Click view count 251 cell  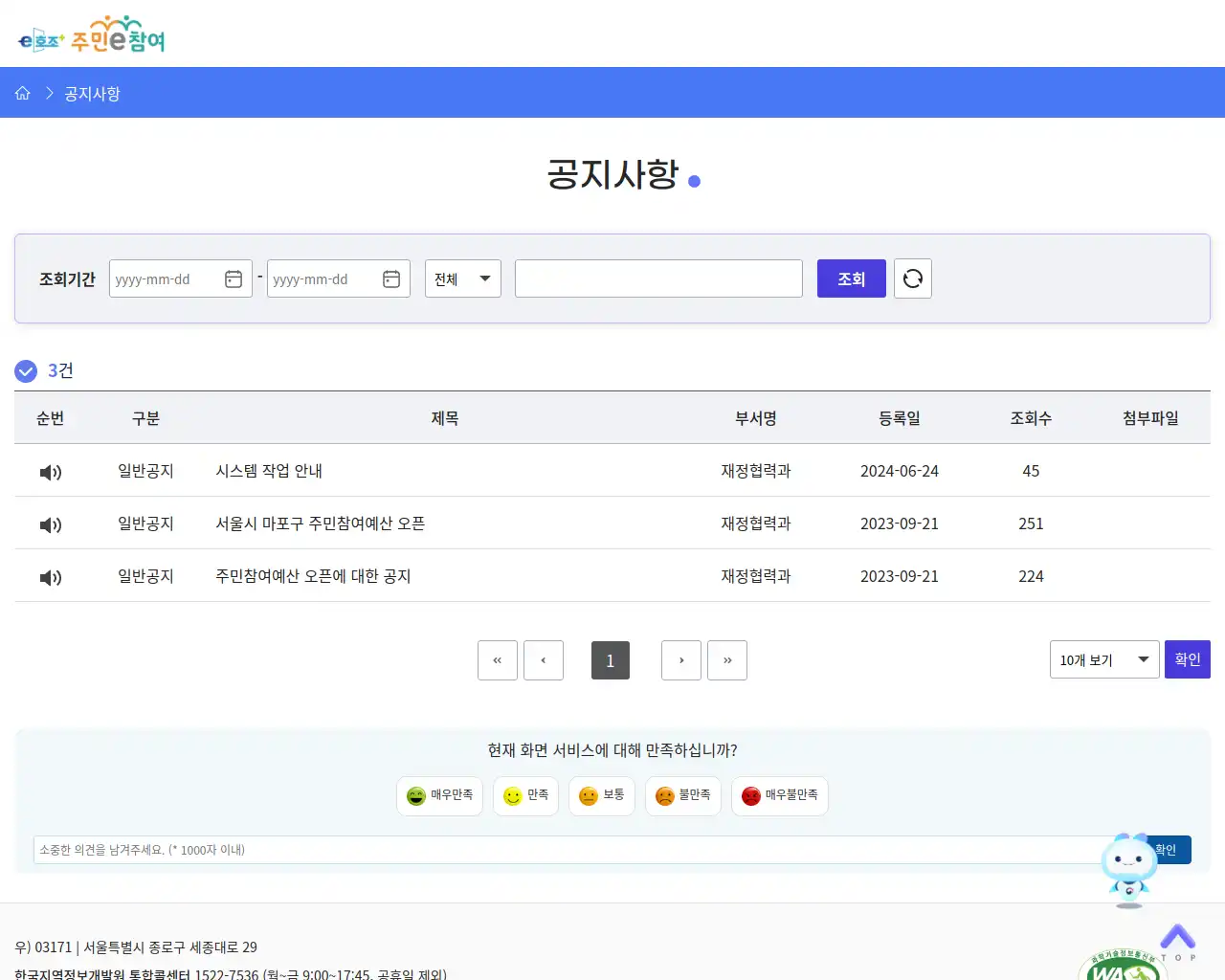click(x=1031, y=523)
